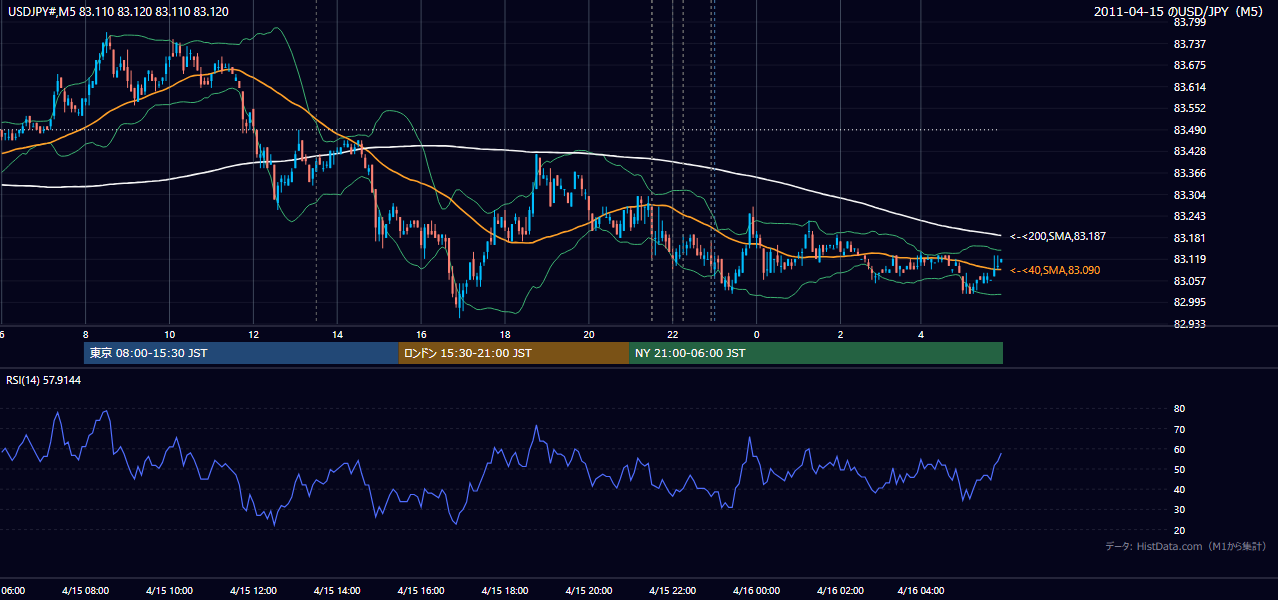This screenshot has height=600, width=1278.
Task: Click the HistData.com data source credit
Action: 1186,546
